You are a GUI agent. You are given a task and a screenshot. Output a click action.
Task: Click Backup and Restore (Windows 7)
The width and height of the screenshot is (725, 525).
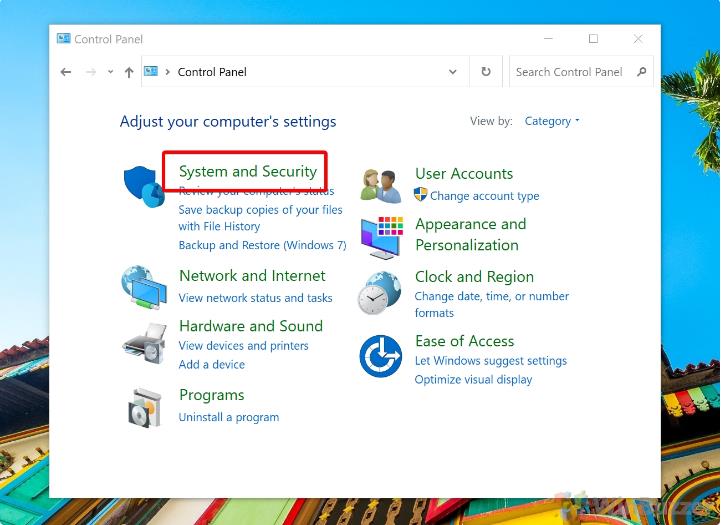coord(262,245)
